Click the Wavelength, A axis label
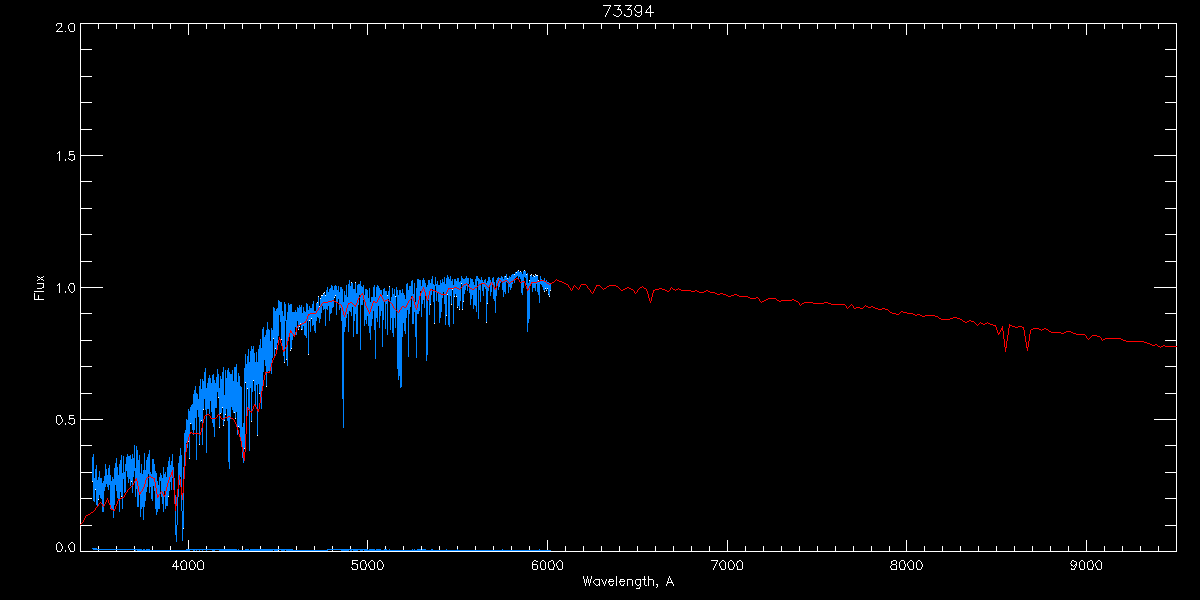1200x600 pixels. 628,581
